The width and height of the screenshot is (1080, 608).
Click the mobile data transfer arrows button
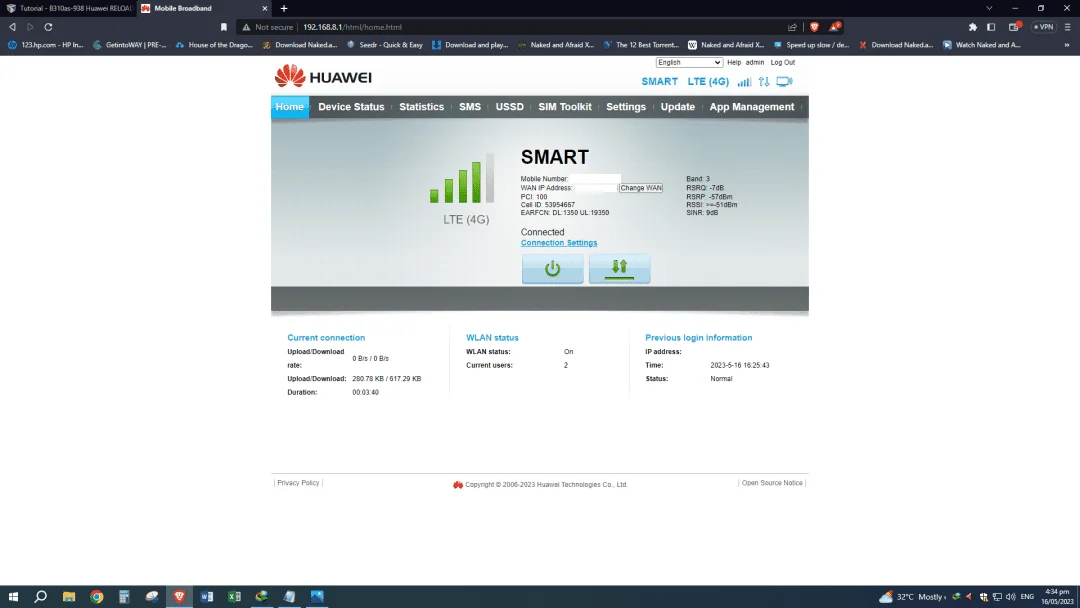coord(619,269)
